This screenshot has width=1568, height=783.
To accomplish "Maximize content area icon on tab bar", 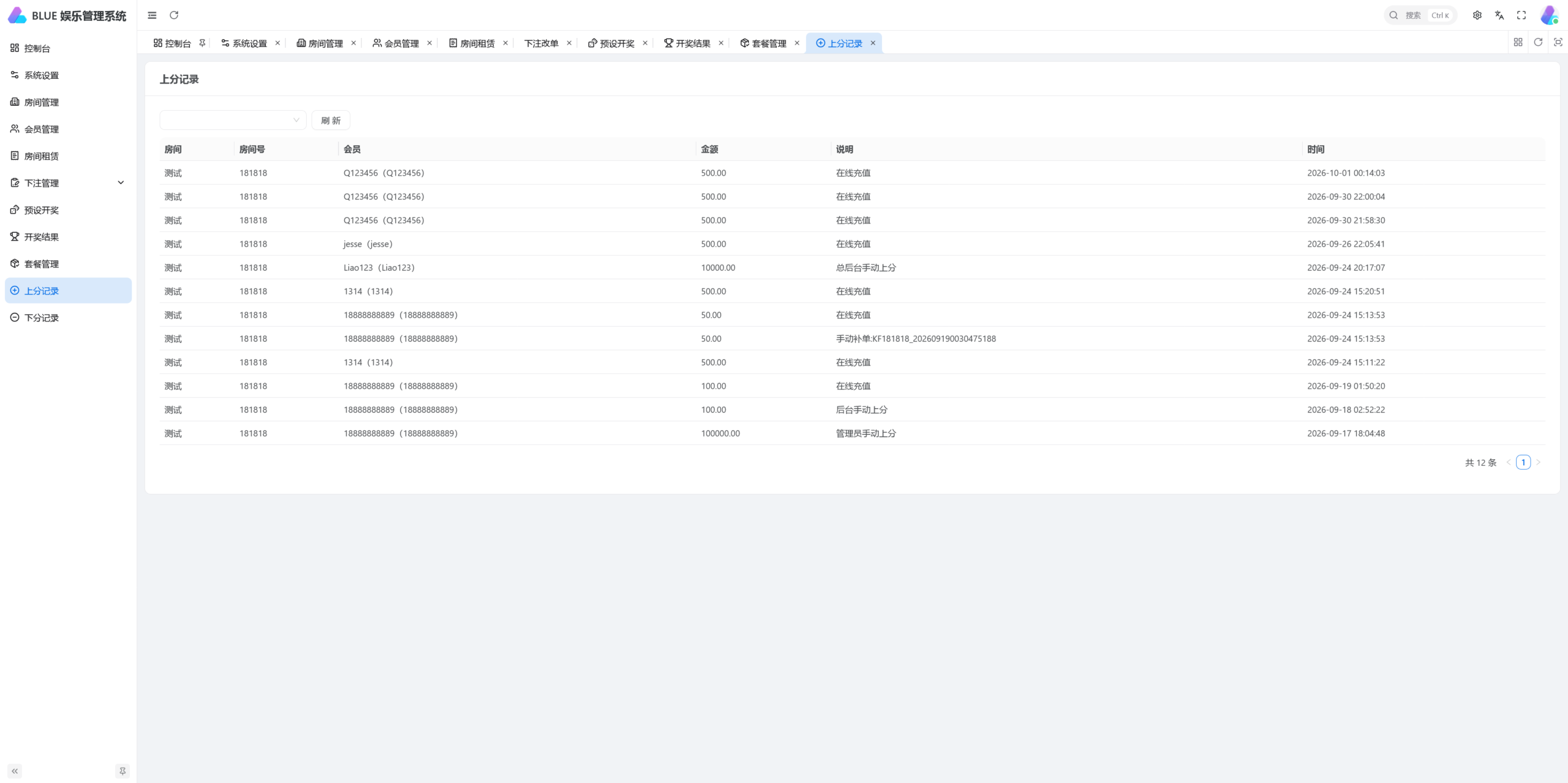I will [1558, 42].
